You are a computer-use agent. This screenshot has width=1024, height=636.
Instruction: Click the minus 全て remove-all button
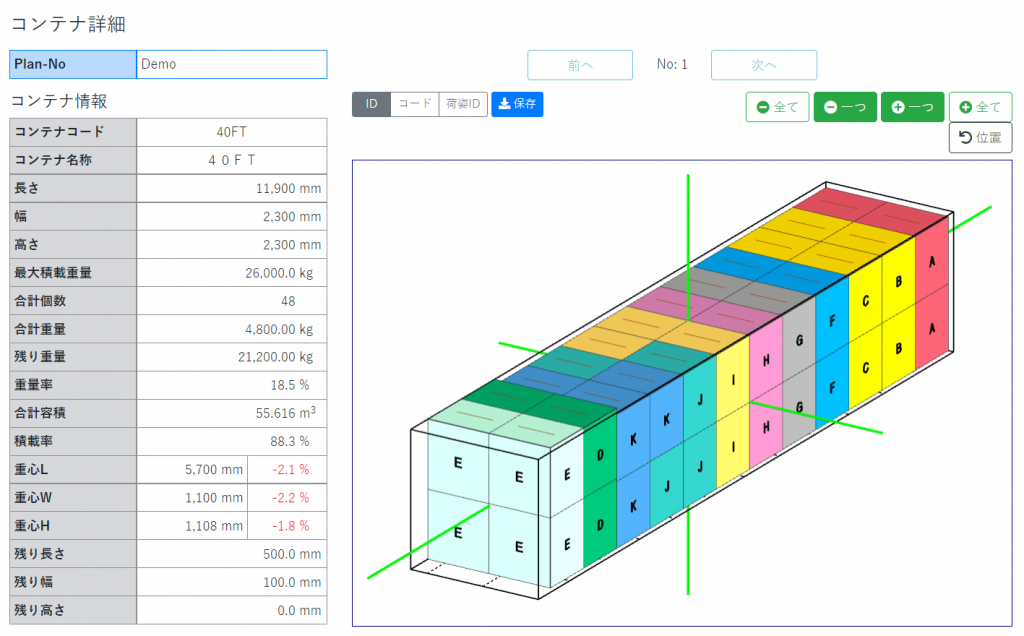coord(777,107)
